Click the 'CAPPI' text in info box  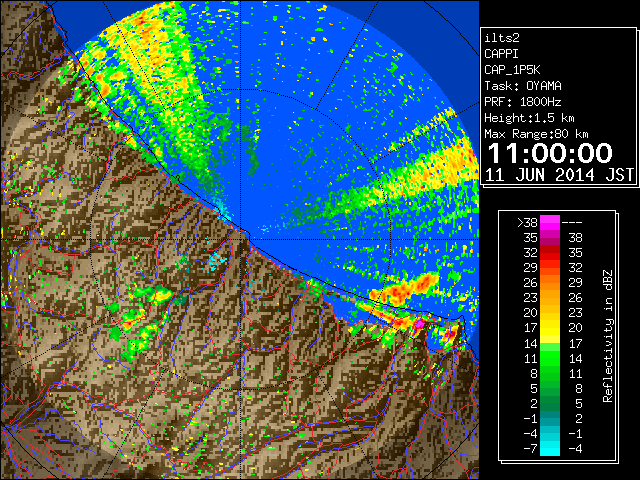click(501, 54)
